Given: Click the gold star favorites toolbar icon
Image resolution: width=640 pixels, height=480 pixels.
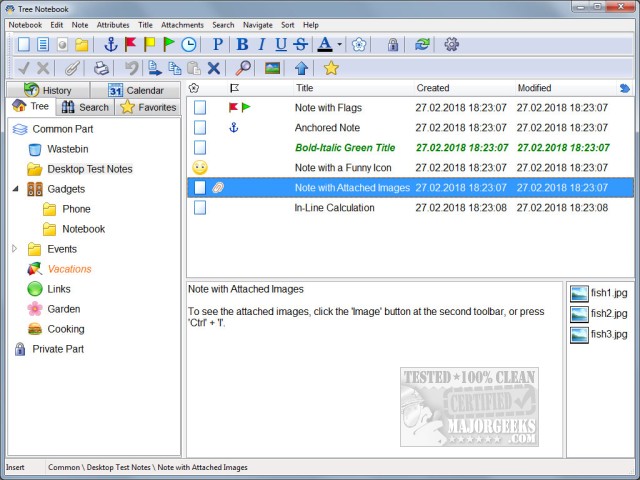Looking at the screenshot, I should pos(331,68).
